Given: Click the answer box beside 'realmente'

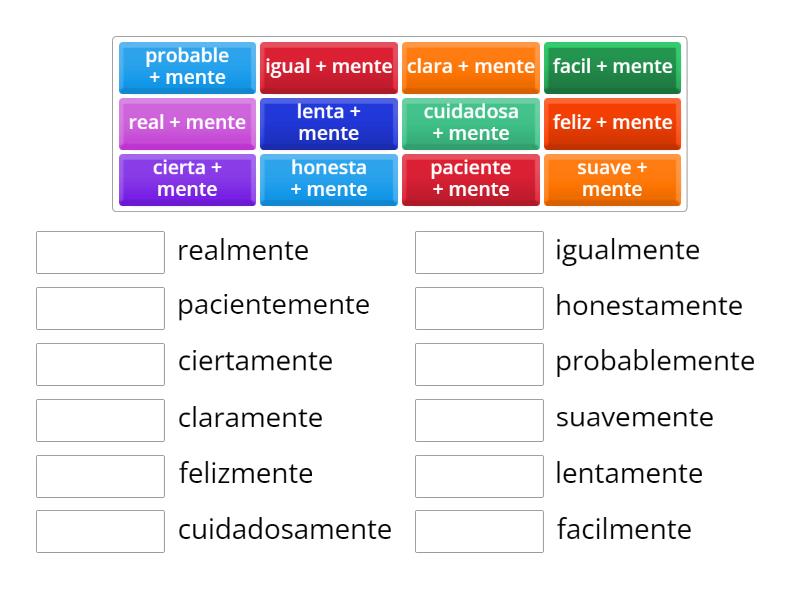Looking at the screenshot, I should [x=99, y=252].
